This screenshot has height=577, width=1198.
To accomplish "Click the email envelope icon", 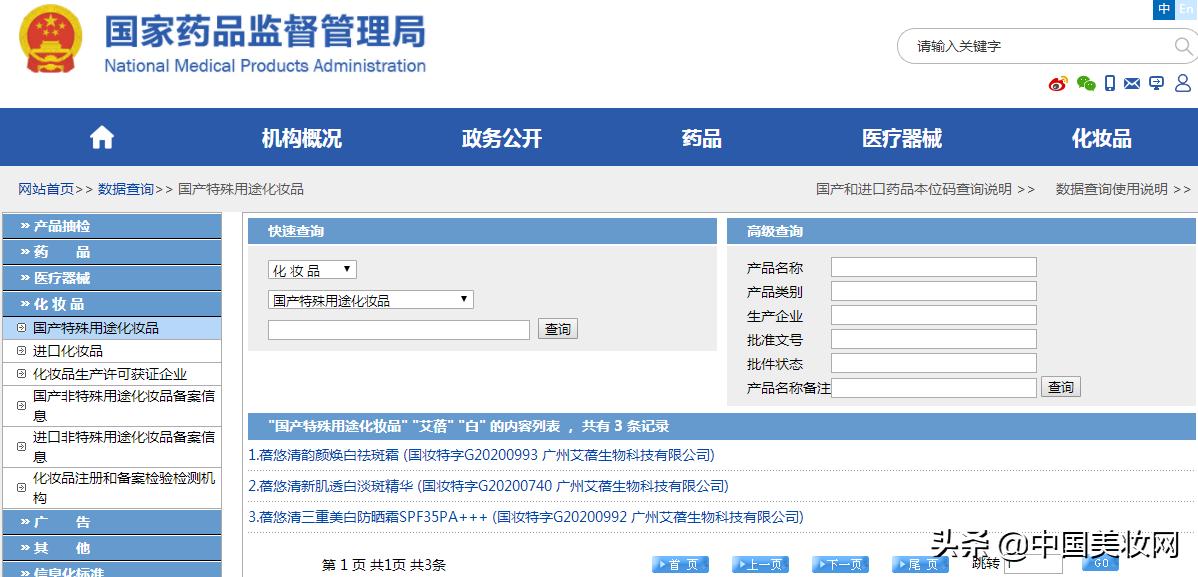I will [x=1132, y=83].
